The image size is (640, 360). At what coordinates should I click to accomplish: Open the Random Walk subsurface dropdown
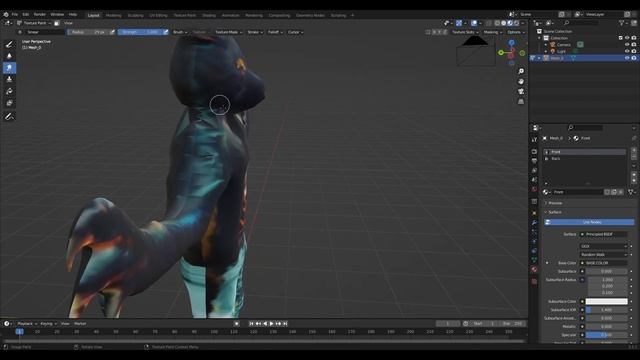(x=604, y=255)
